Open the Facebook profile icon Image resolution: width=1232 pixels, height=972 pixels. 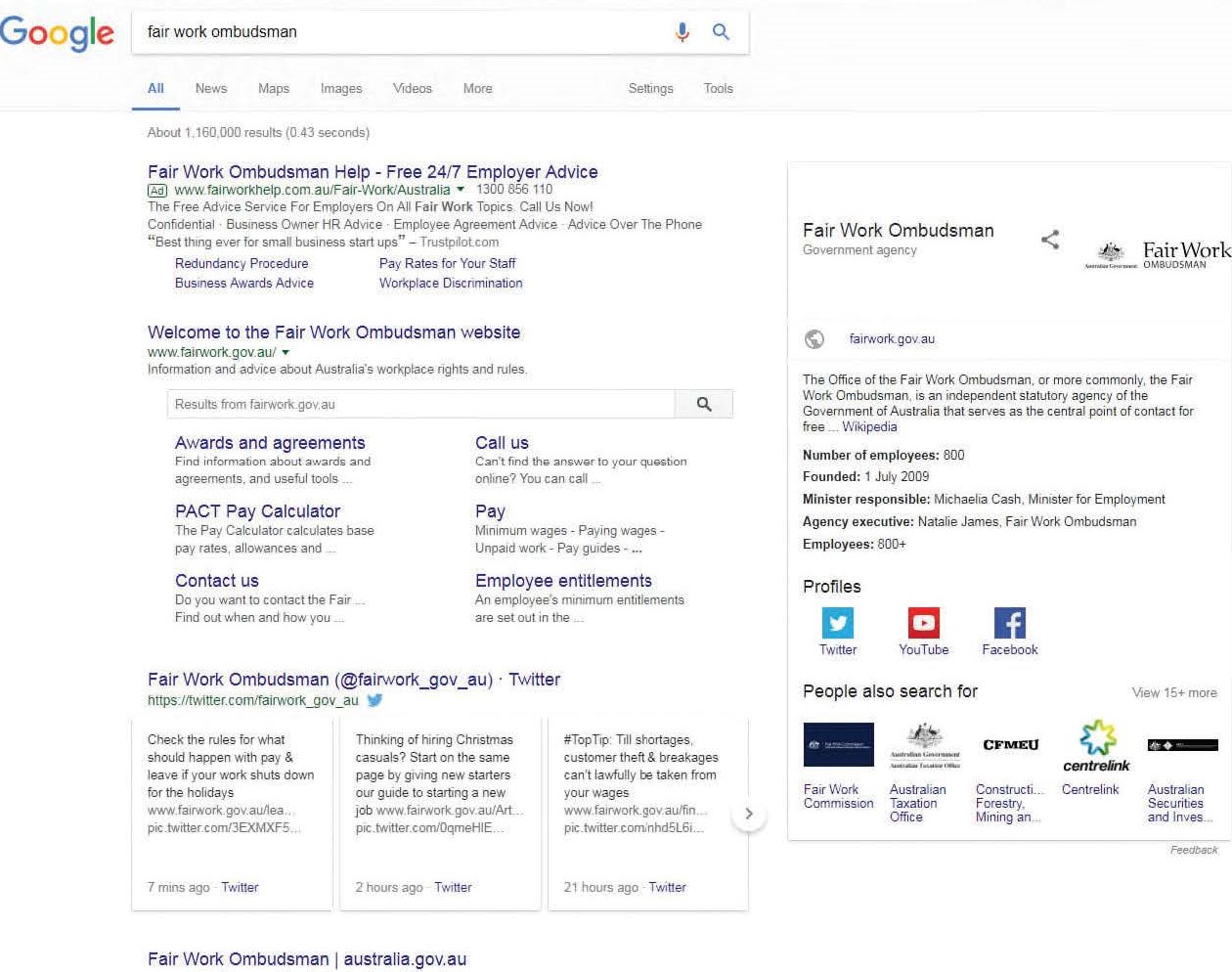[1010, 623]
